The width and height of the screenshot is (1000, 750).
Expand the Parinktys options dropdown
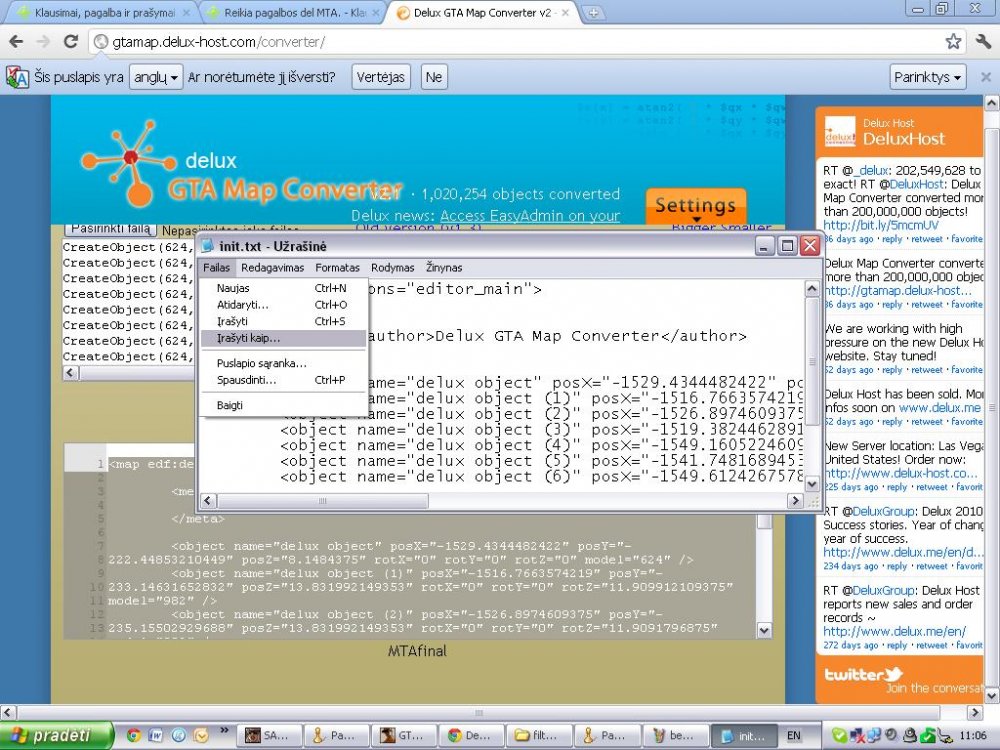click(927, 77)
